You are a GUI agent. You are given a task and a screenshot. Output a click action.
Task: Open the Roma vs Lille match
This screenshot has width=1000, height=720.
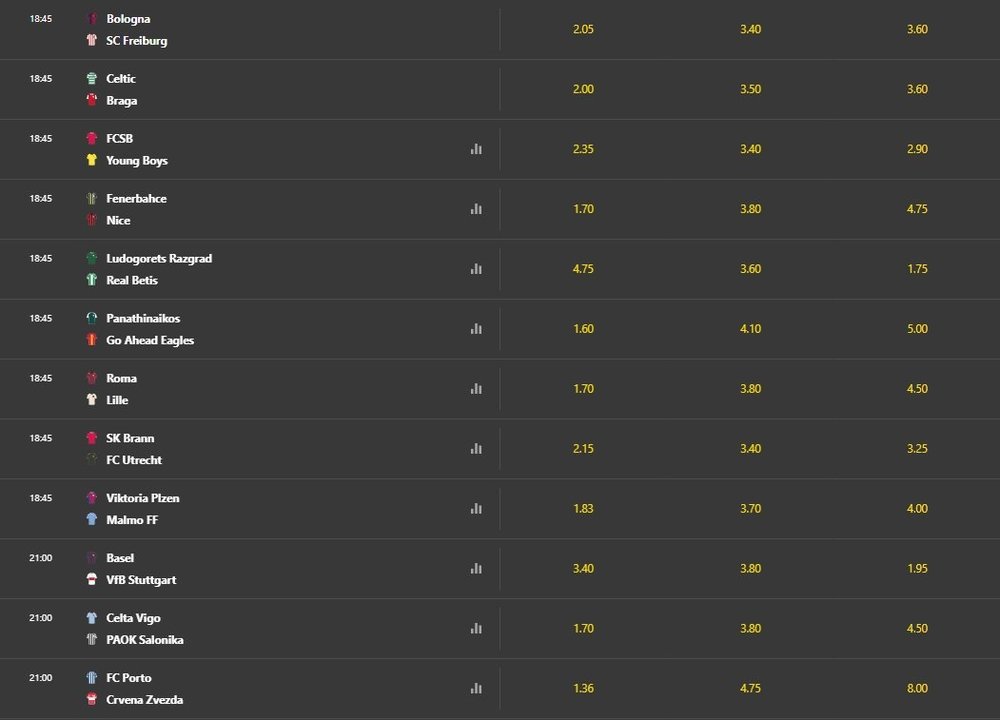point(250,389)
